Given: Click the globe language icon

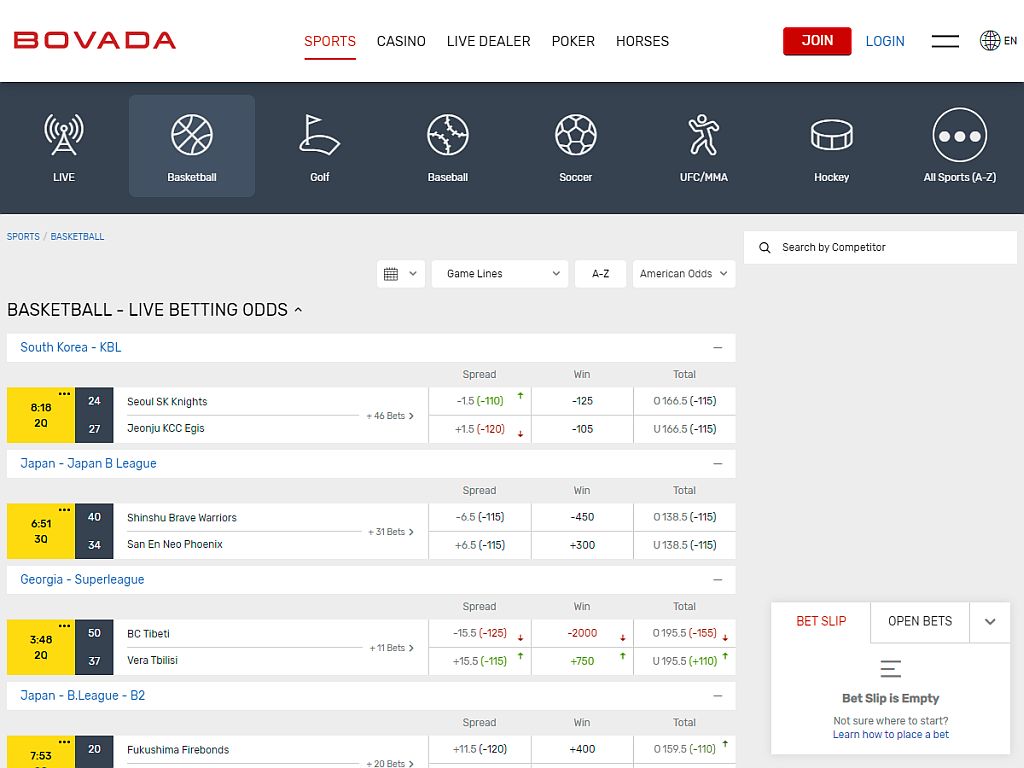Looking at the screenshot, I should tap(990, 40).
